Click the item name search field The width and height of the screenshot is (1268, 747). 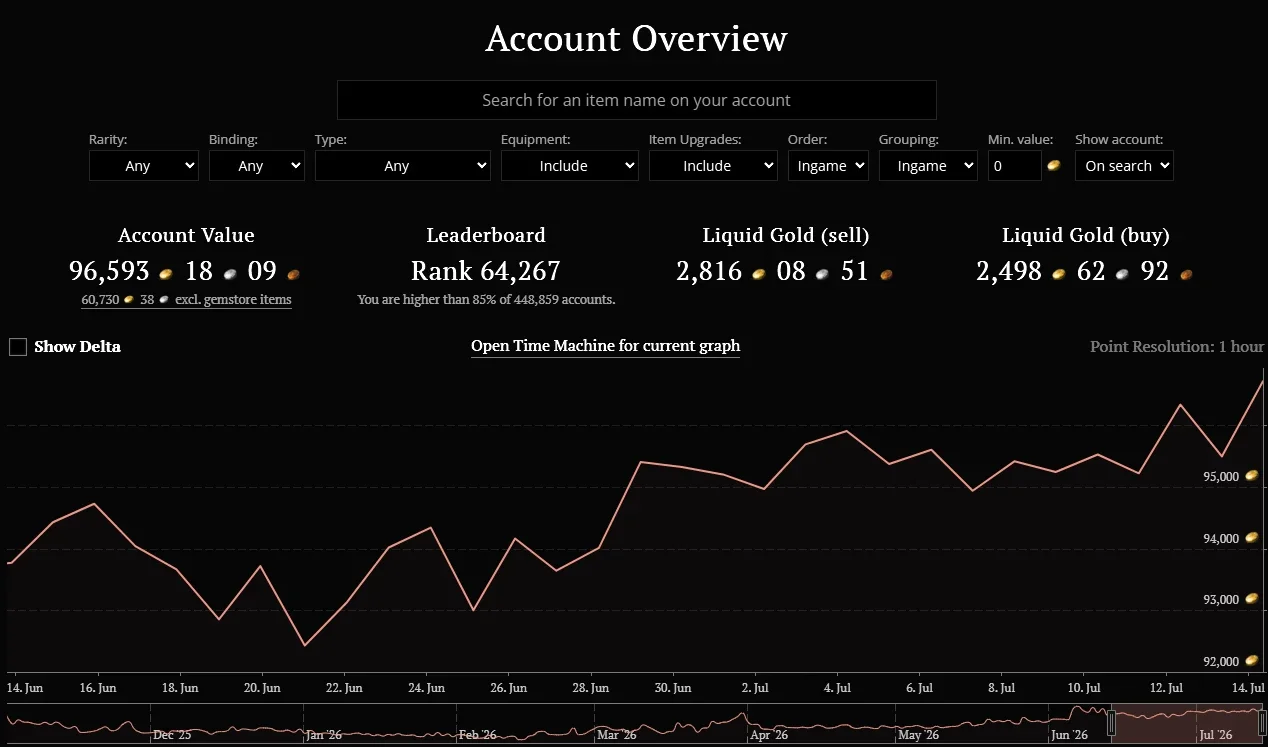click(636, 100)
